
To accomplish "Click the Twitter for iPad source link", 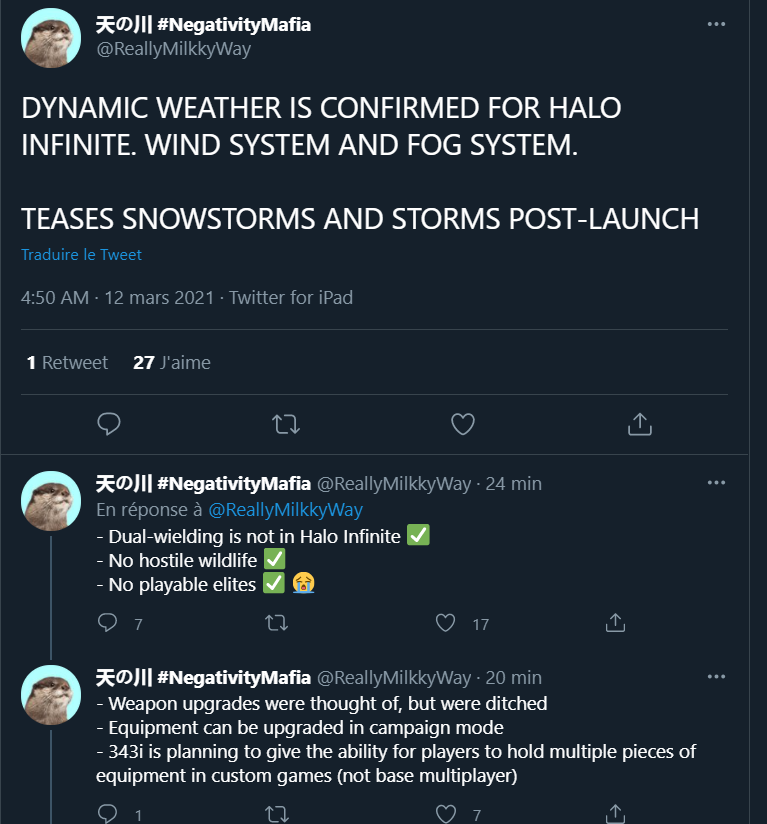I will tap(291, 298).
